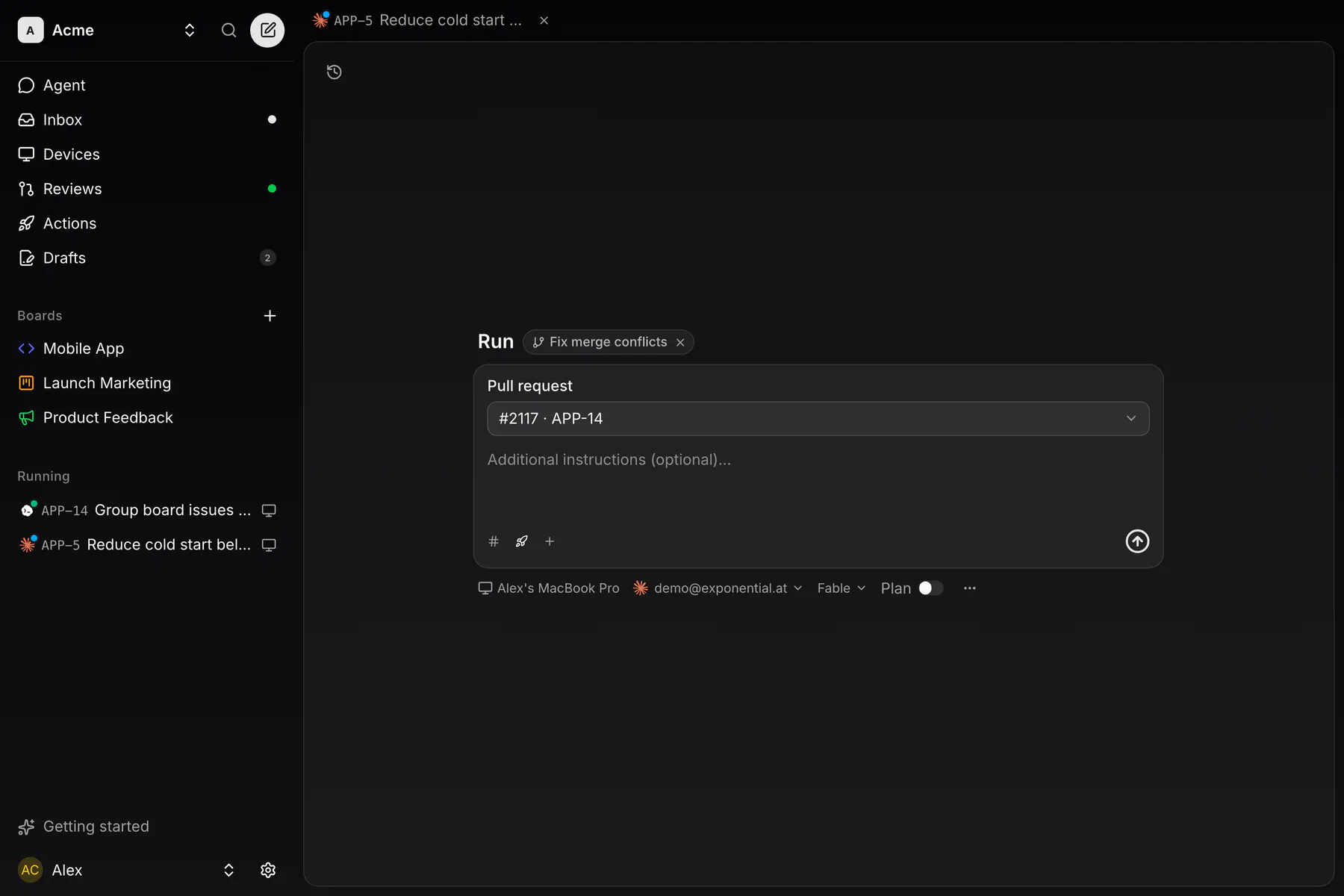The width and height of the screenshot is (1344, 896).
Task: Open running task APP-5 Reduce cold start
Action: 136,545
